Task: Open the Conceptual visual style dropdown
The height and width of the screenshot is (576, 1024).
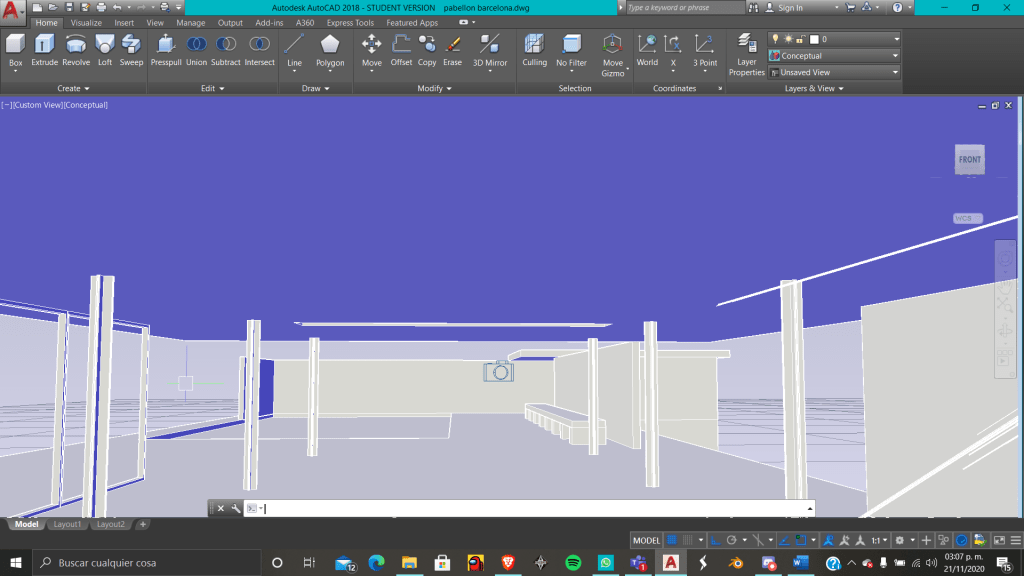Action: pyautogui.click(x=834, y=56)
